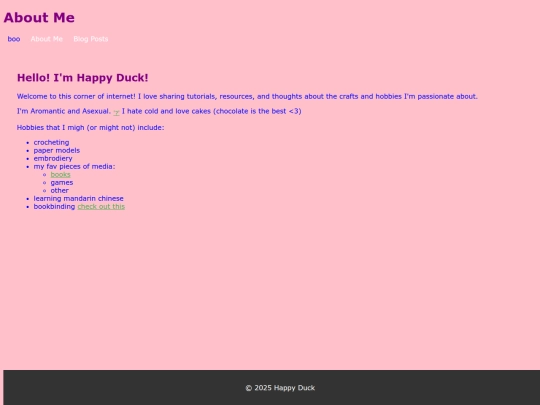Click the "embrodiery" list item

tap(53, 158)
